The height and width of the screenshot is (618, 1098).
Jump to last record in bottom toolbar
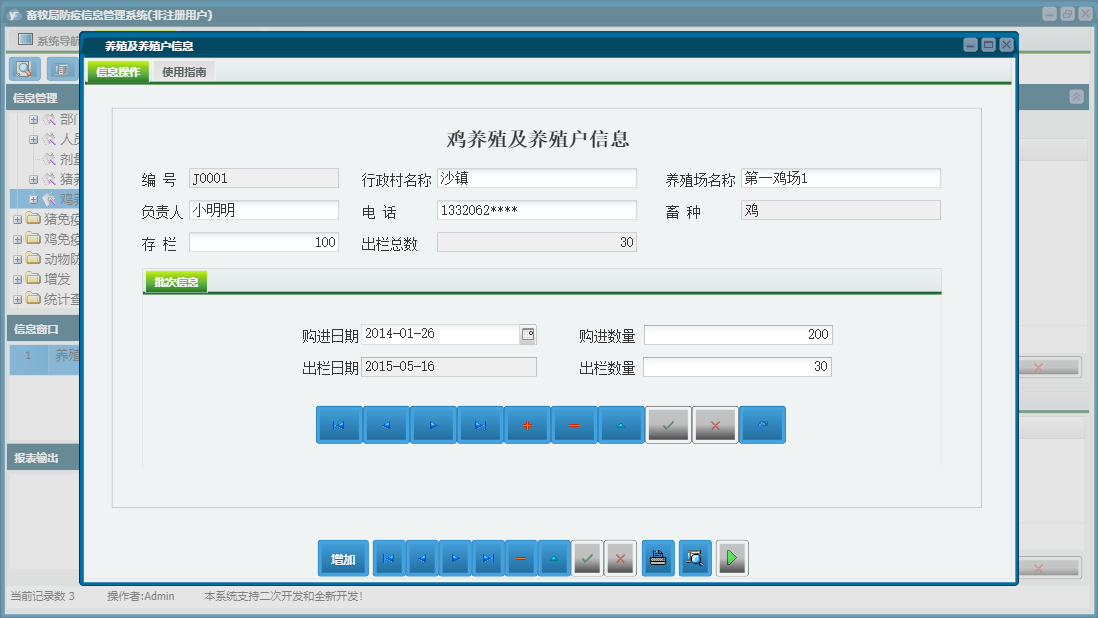pyautogui.click(x=488, y=559)
